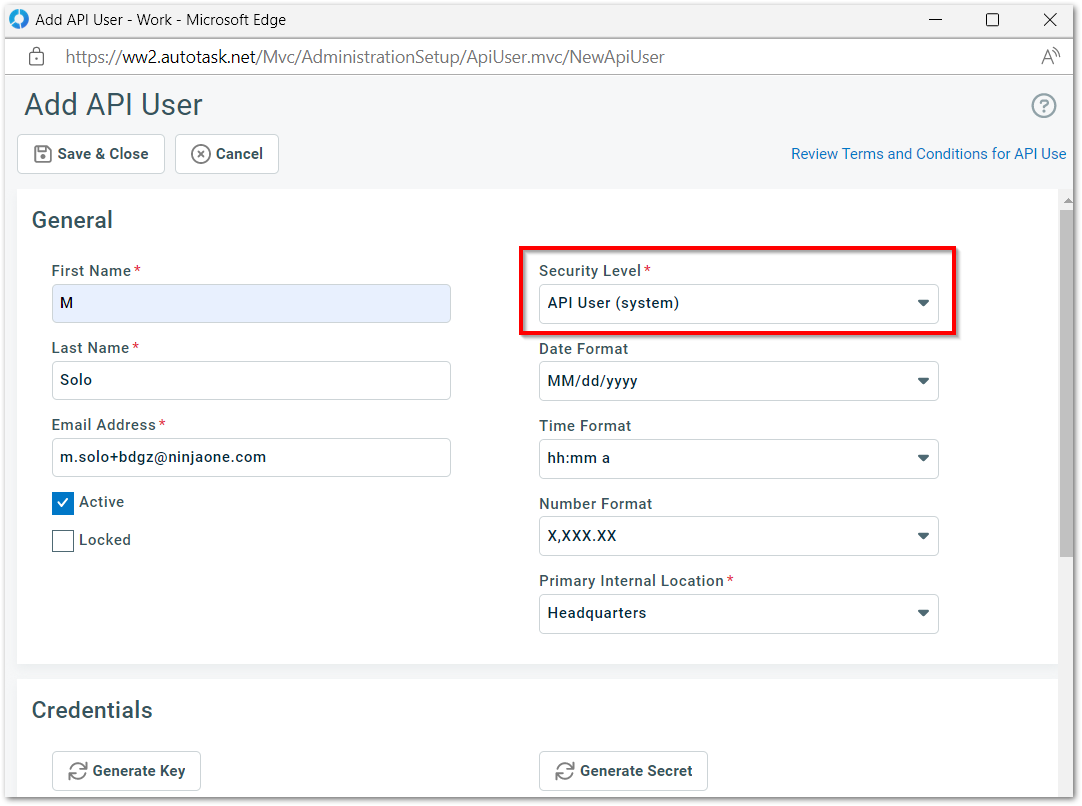Viewport: 1082px width, 806px height.
Task: Click the Cancel circle-x icon
Action: [200, 154]
